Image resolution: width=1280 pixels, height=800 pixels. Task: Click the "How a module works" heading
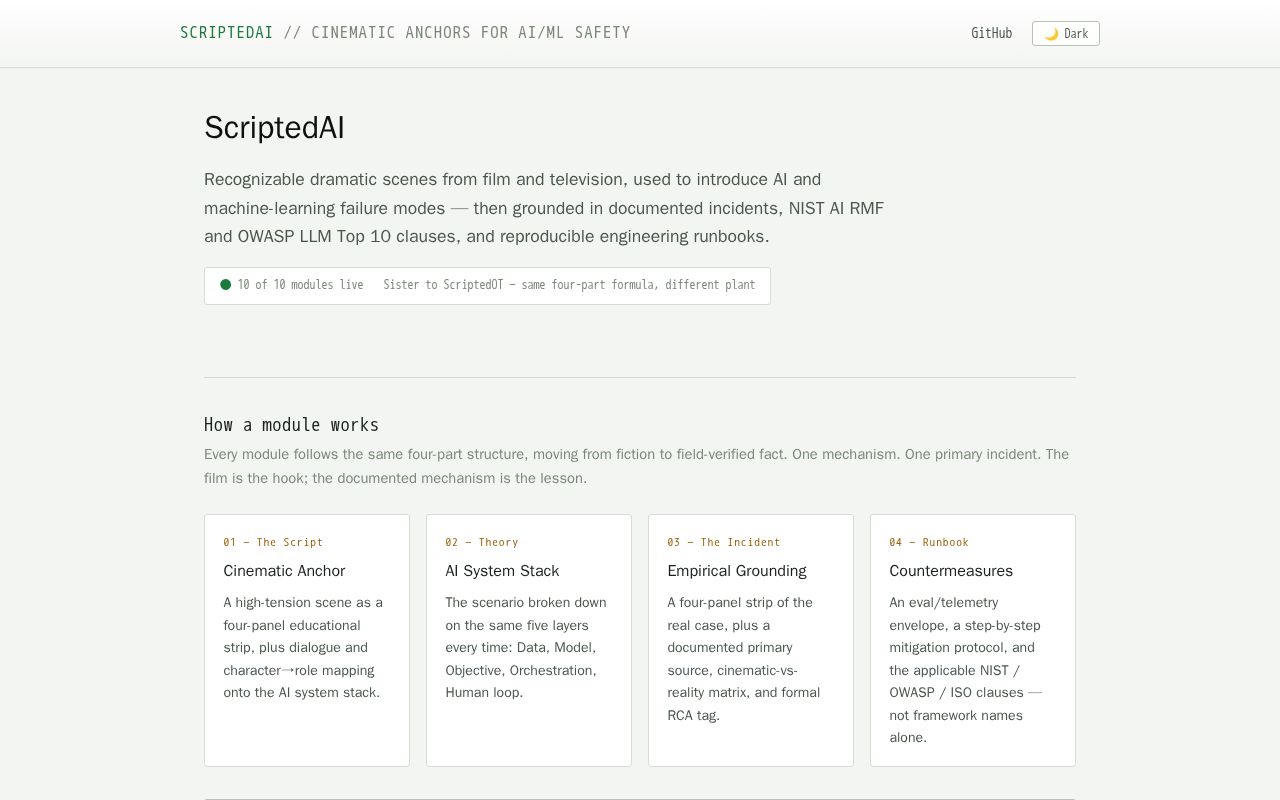point(292,425)
